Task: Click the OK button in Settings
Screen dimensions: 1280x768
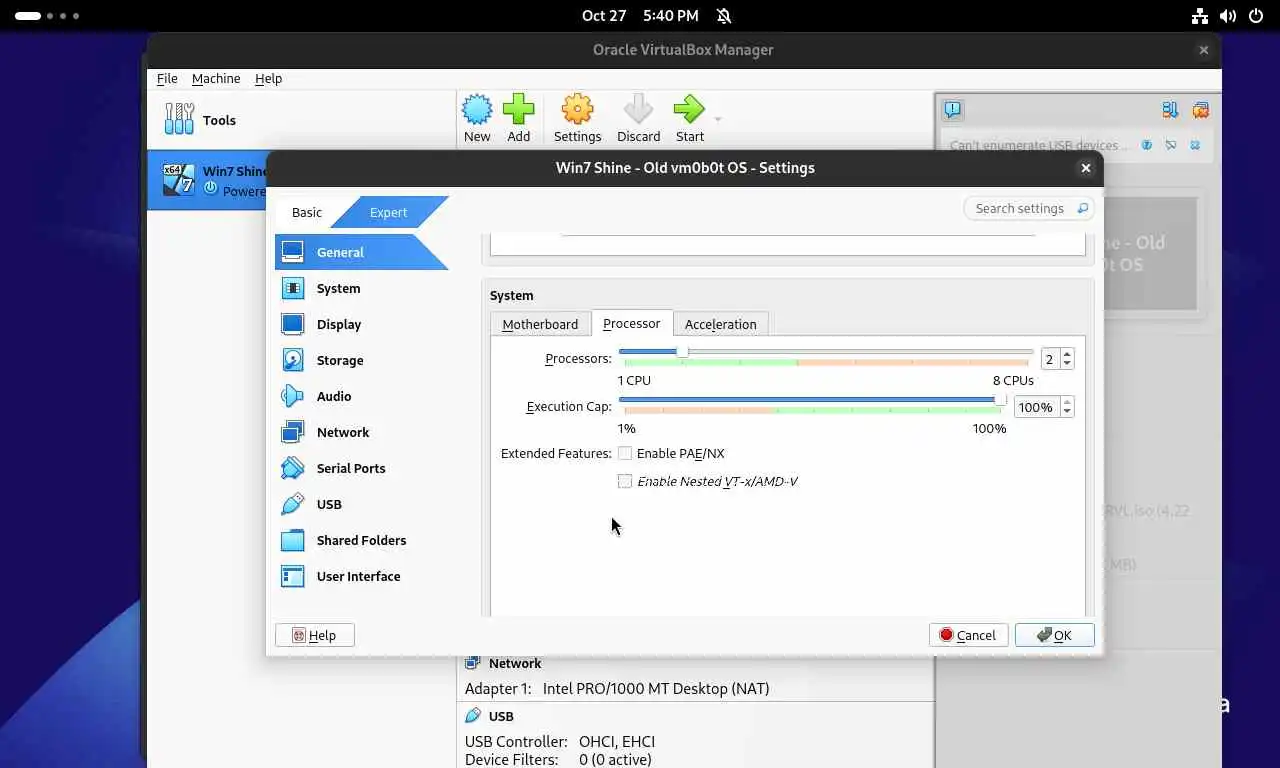Action: click(x=1054, y=635)
